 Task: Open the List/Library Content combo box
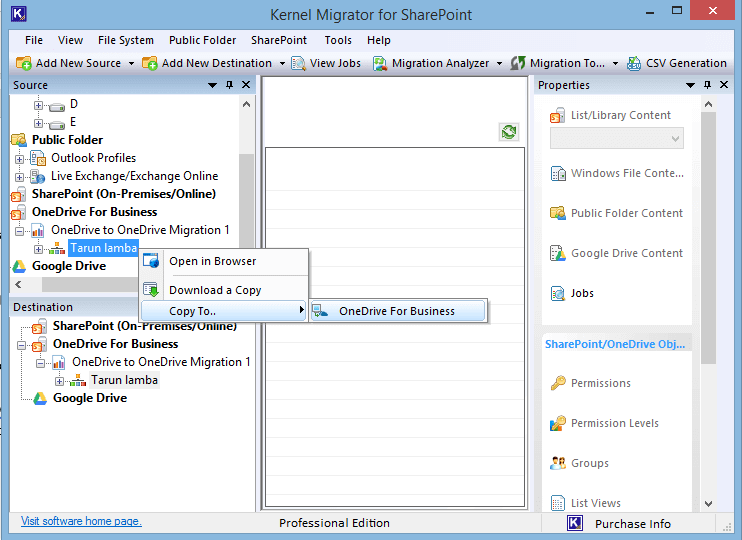point(616,138)
